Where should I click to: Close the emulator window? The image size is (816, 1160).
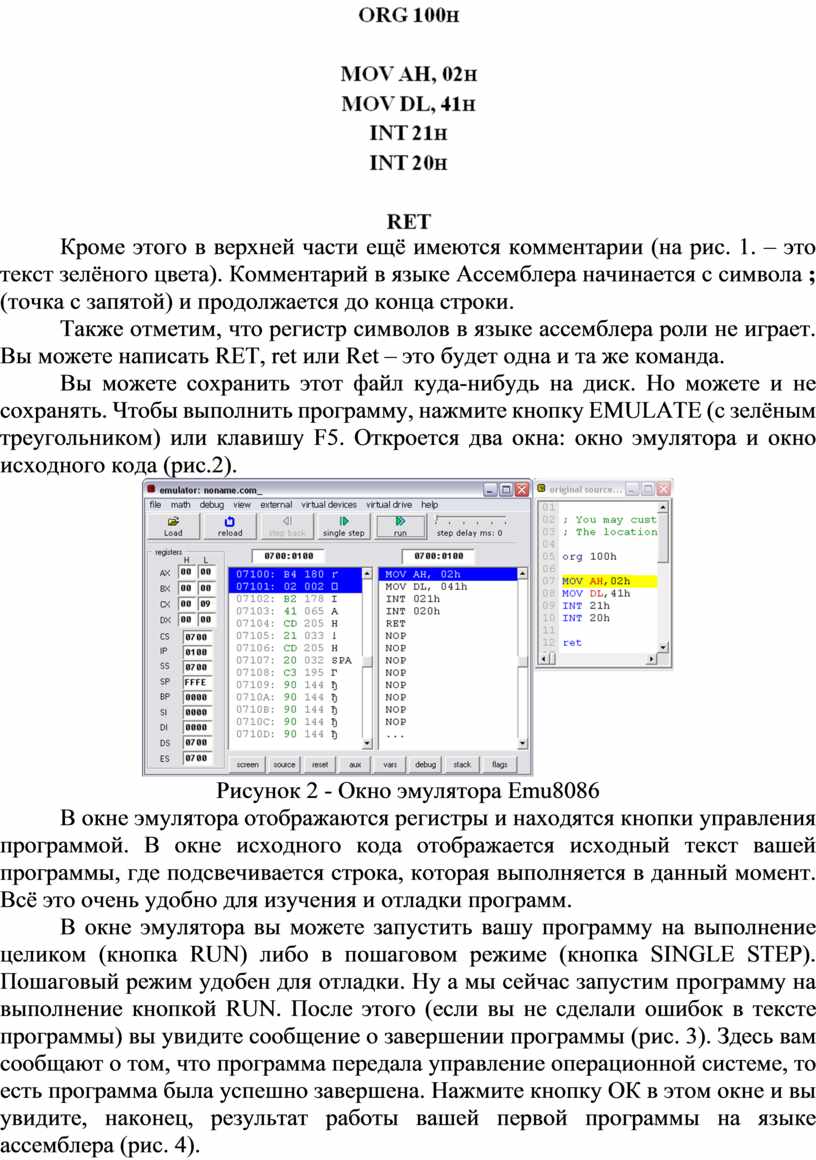point(522,490)
